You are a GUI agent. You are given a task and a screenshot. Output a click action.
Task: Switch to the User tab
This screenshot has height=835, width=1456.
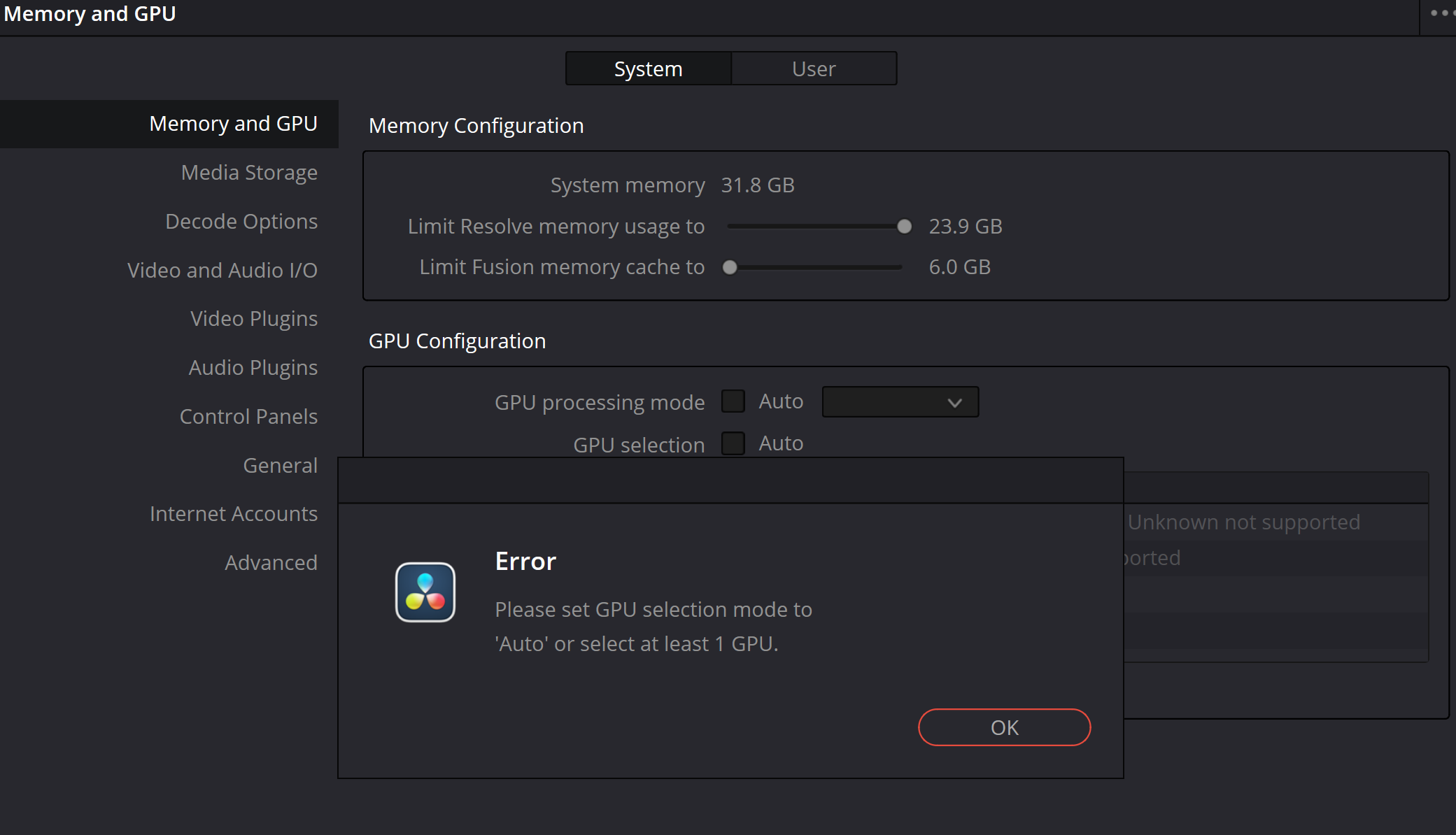click(x=814, y=69)
